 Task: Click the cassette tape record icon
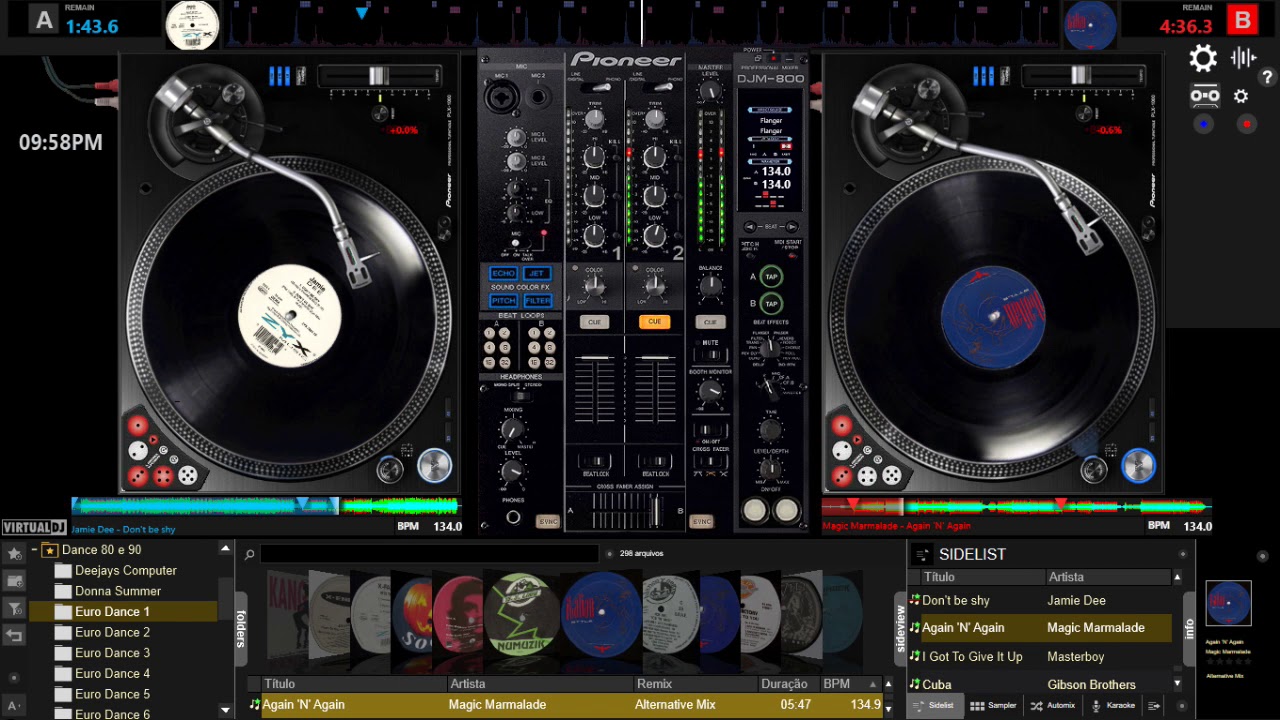pyautogui.click(x=1205, y=96)
